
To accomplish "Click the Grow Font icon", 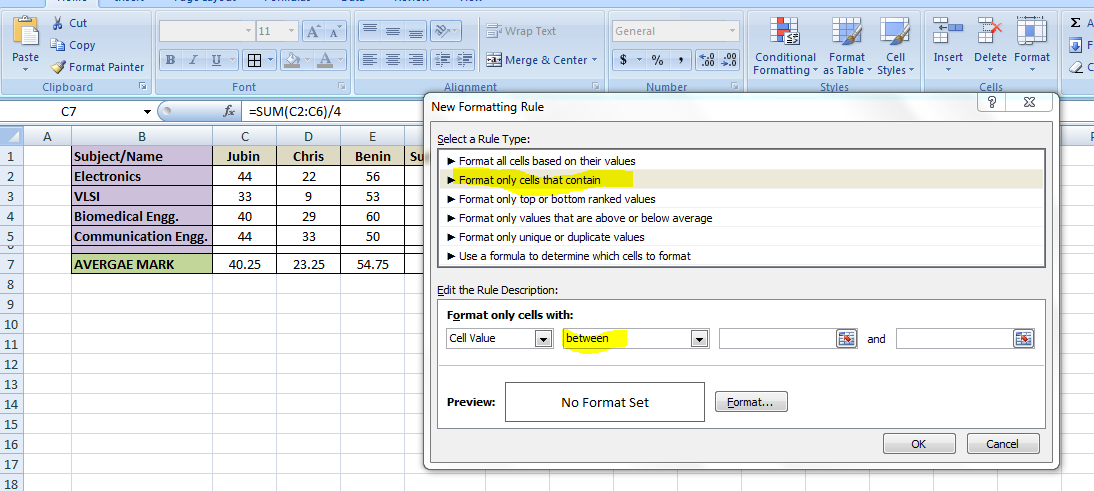I will click(313, 31).
